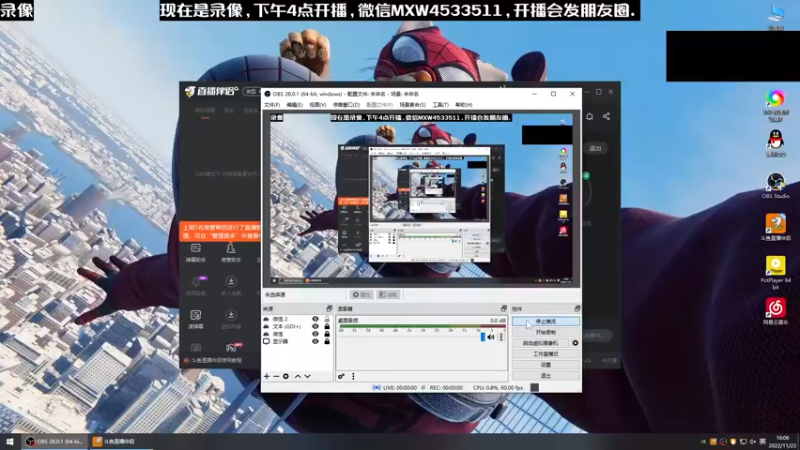Select 文本 (GDI+) source row
Viewport: 800px width, 450px height.
point(297,327)
